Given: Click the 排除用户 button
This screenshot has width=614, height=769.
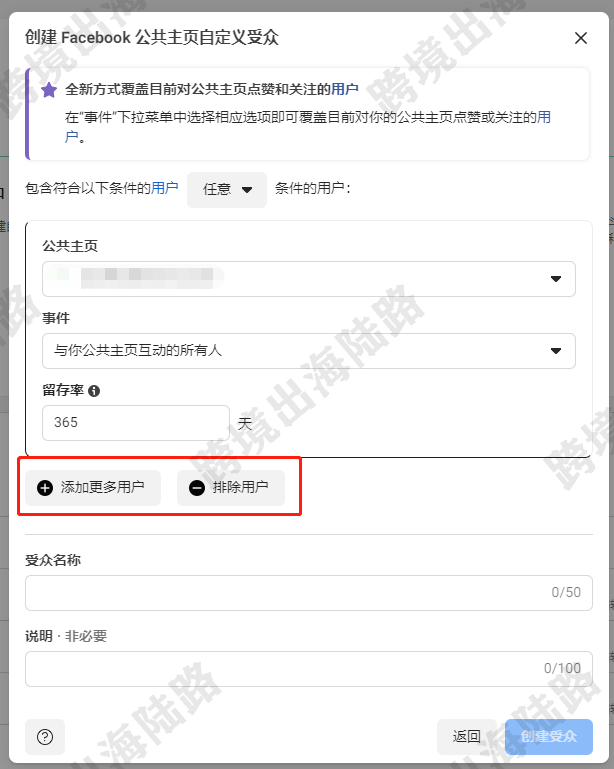Looking at the screenshot, I should pos(231,488).
